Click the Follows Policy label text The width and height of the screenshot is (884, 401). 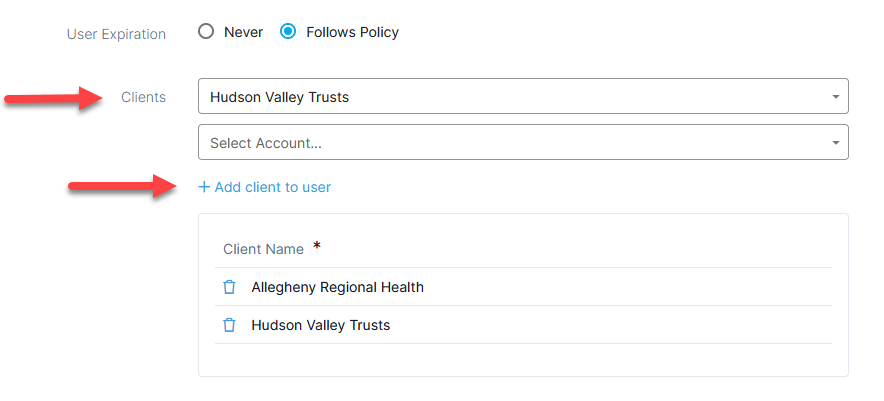(352, 32)
